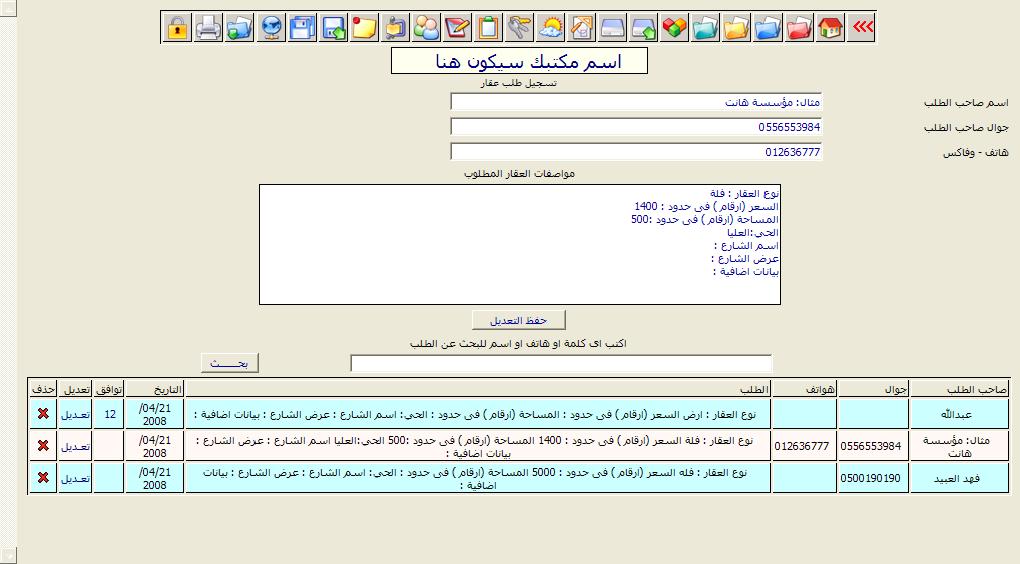Click inside the مواصفات العقار المطلوب text area
This screenshot has width=1020, height=564.
(x=520, y=245)
